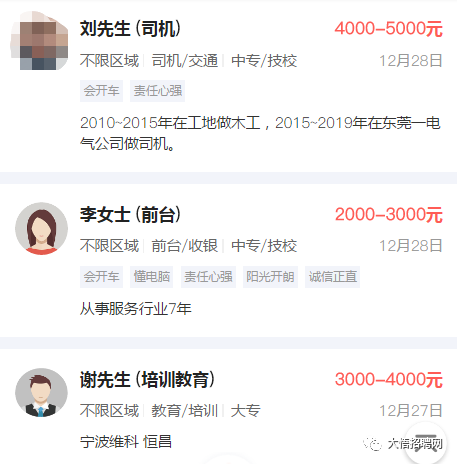Viewport: 457px width, 464px height.
Task: Select the 懂电脑 tag under 李女士
Action: [x=152, y=277]
